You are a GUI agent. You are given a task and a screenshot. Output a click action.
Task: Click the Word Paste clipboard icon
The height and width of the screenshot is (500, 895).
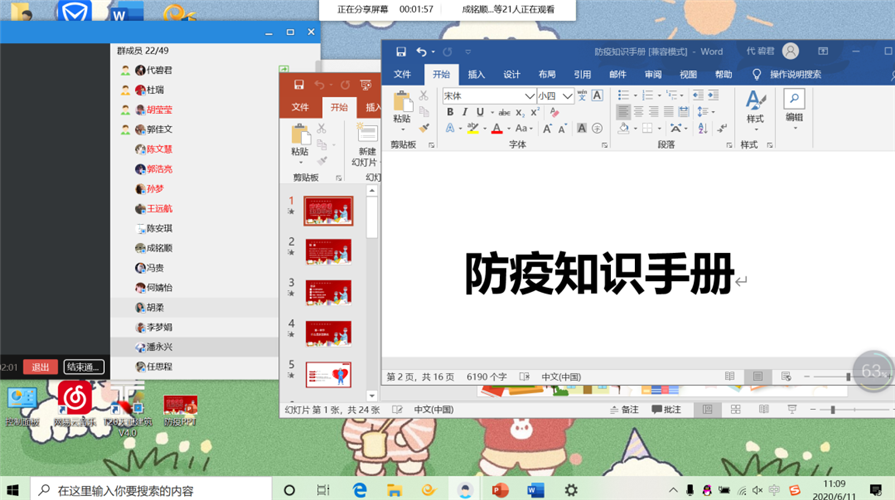[x=402, y=106]
